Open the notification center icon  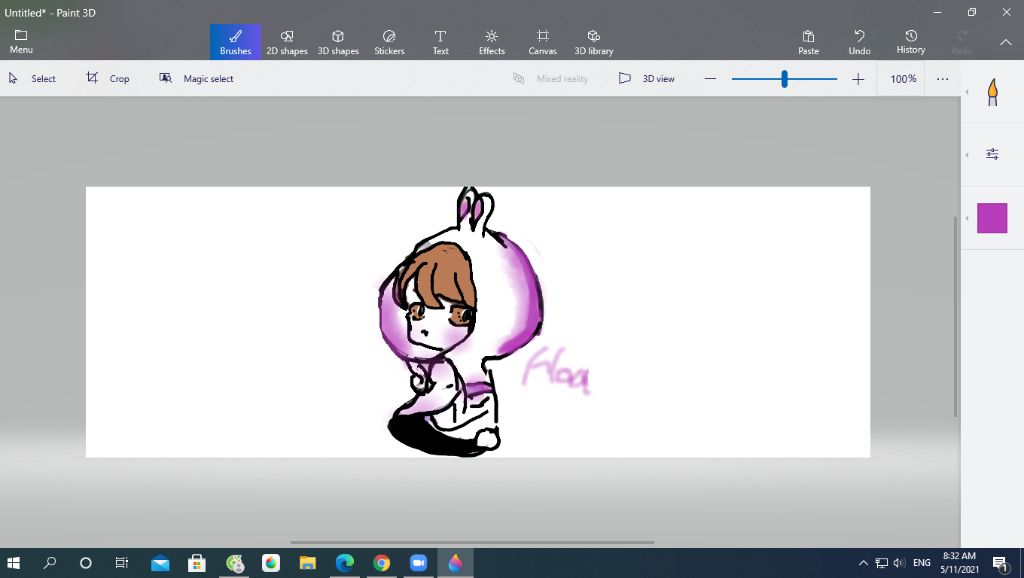point(1000,563)
